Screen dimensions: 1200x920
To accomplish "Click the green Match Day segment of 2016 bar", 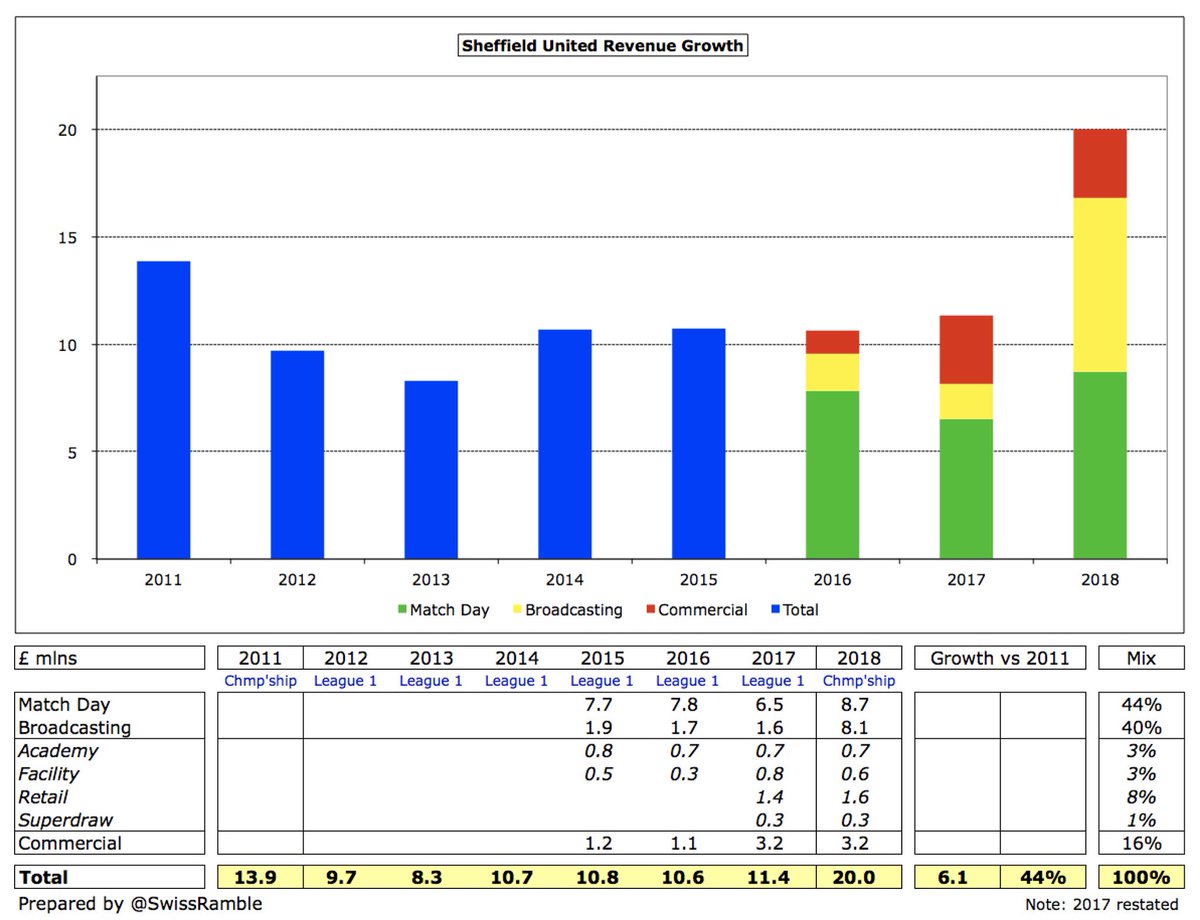I will (832, 475).
